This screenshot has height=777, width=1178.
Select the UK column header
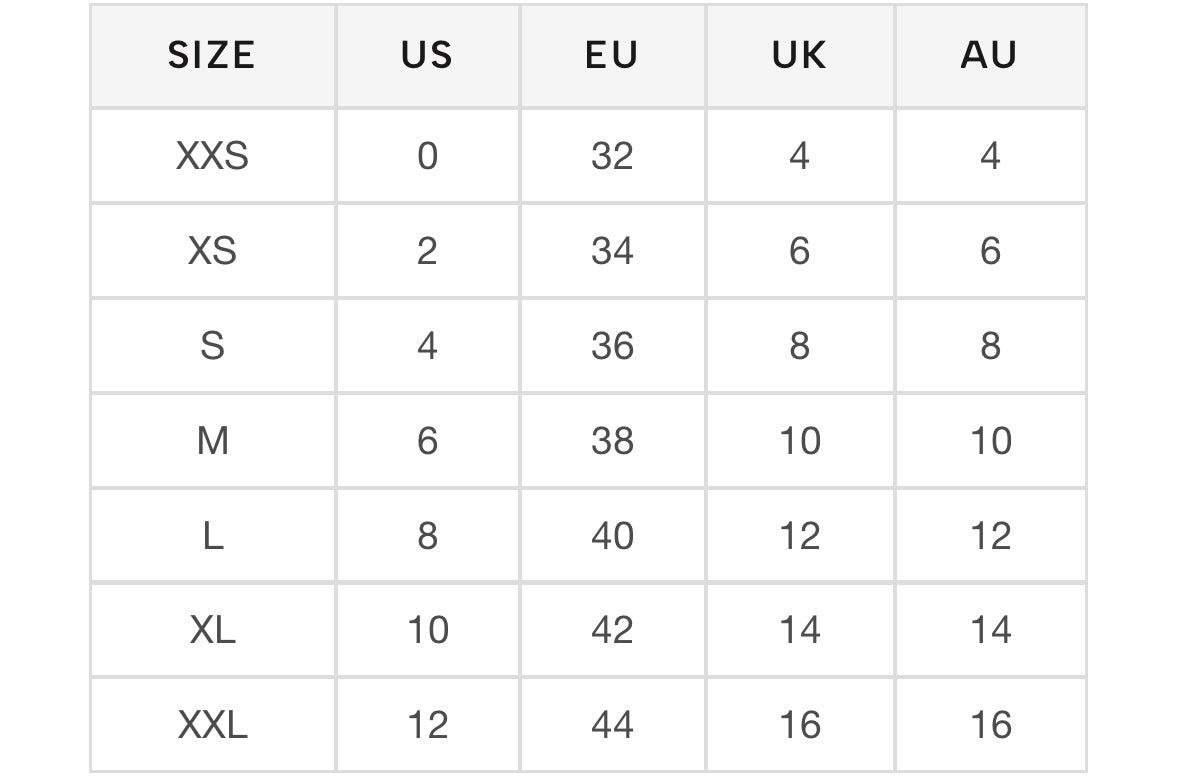(x=799, y=56)
